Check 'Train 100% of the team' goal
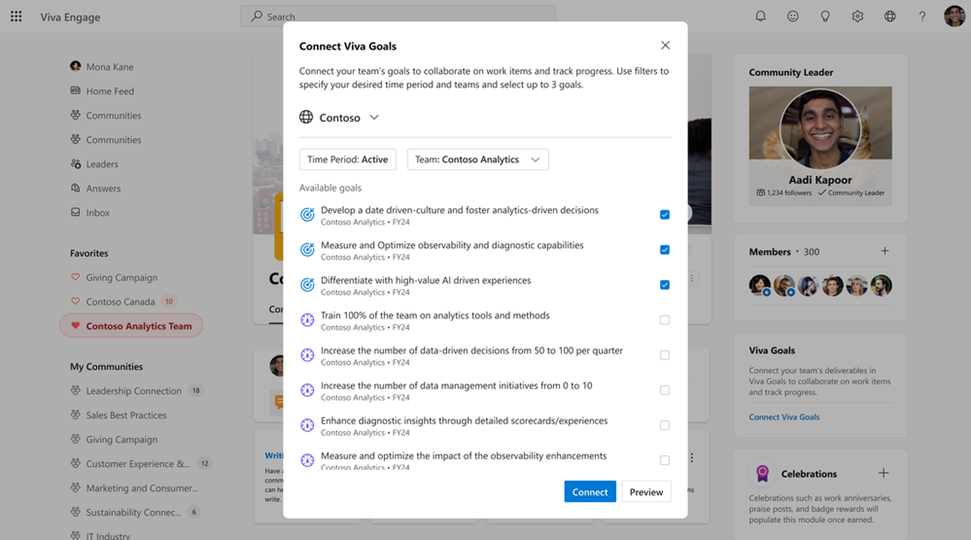Image resolution: width=971 pixels, height=540 pixels. pyautogui.click(x=665, y=320)
